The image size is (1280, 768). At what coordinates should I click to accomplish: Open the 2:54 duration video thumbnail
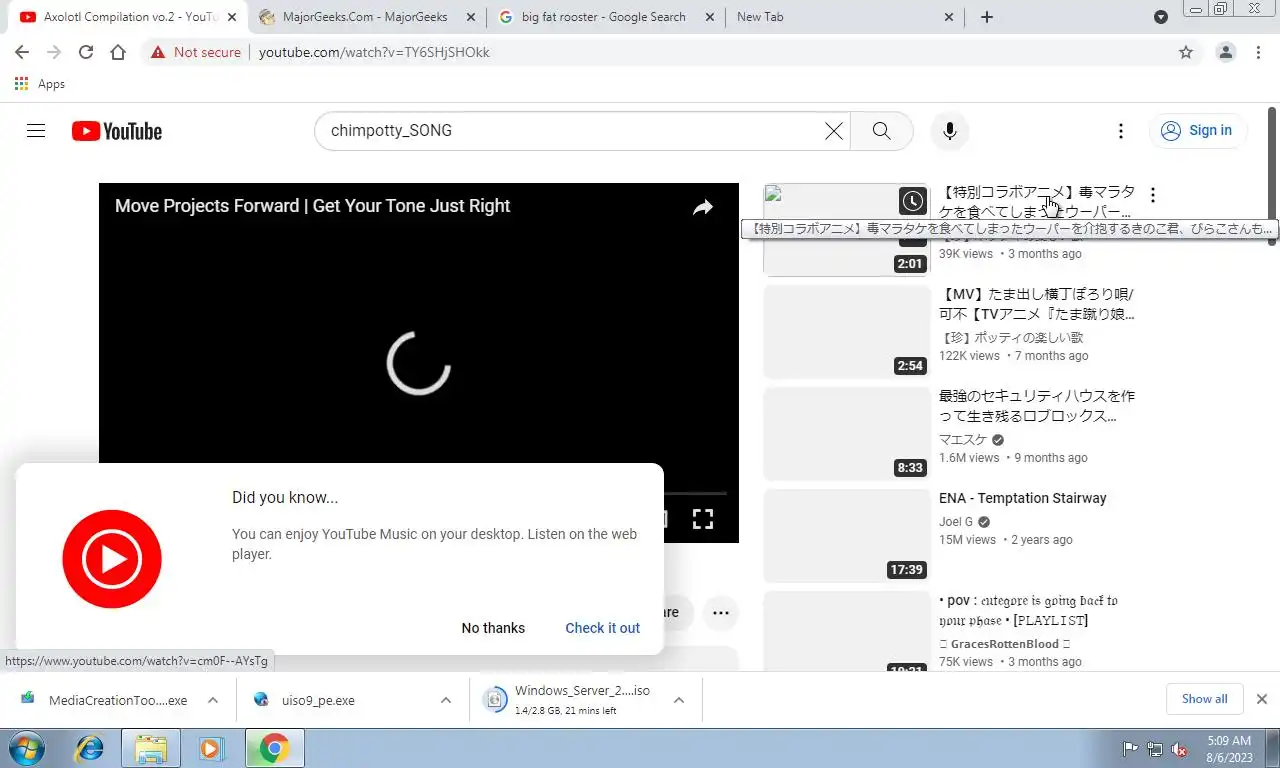pos(847,332)
